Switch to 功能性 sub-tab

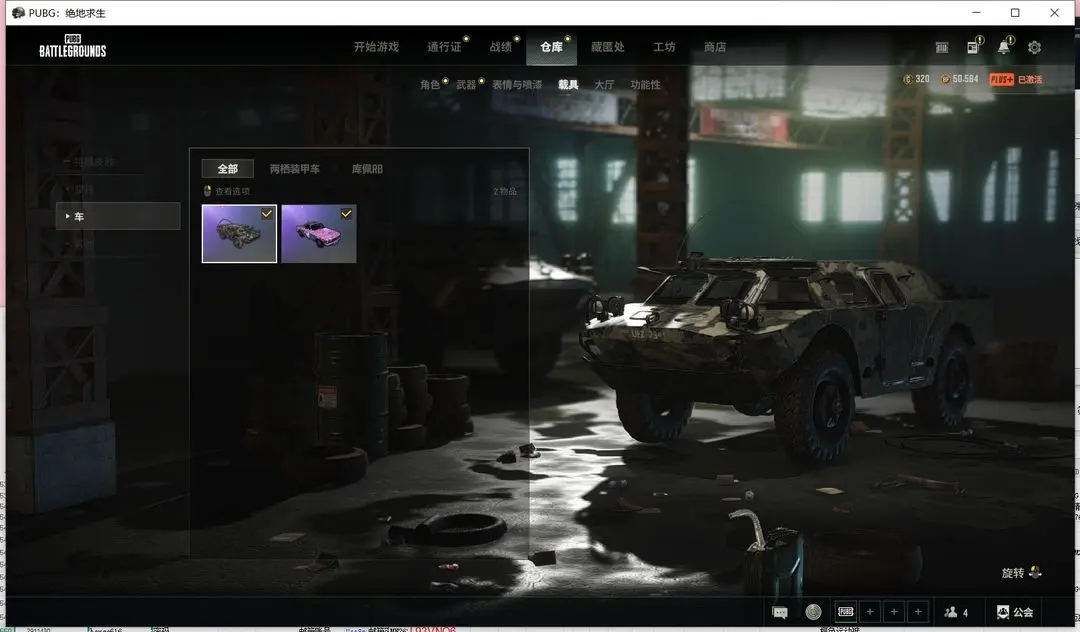pos(645,85)
